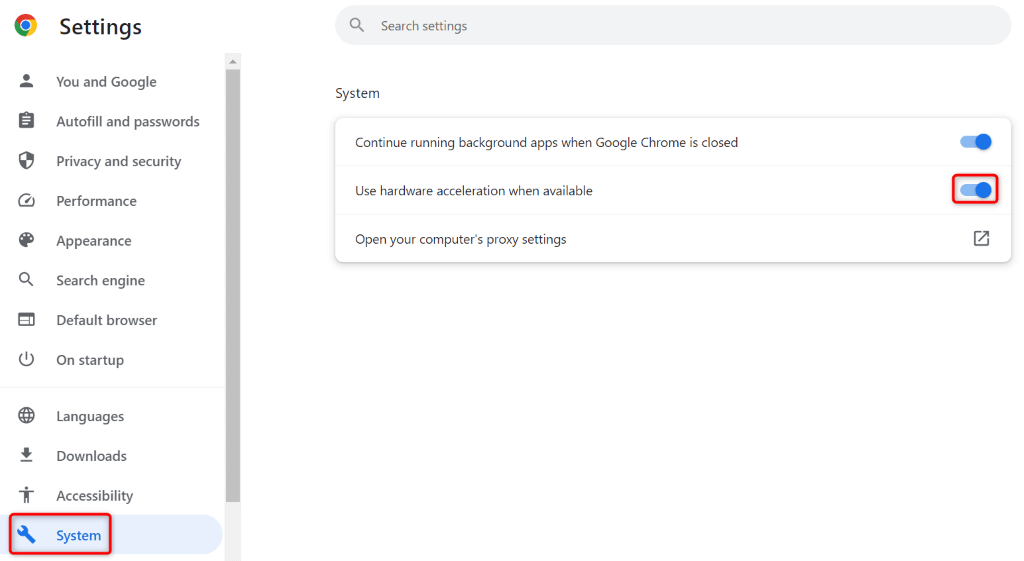
Task: Click the shield icon for Privacy and security
Action: (x=26, y=161)
